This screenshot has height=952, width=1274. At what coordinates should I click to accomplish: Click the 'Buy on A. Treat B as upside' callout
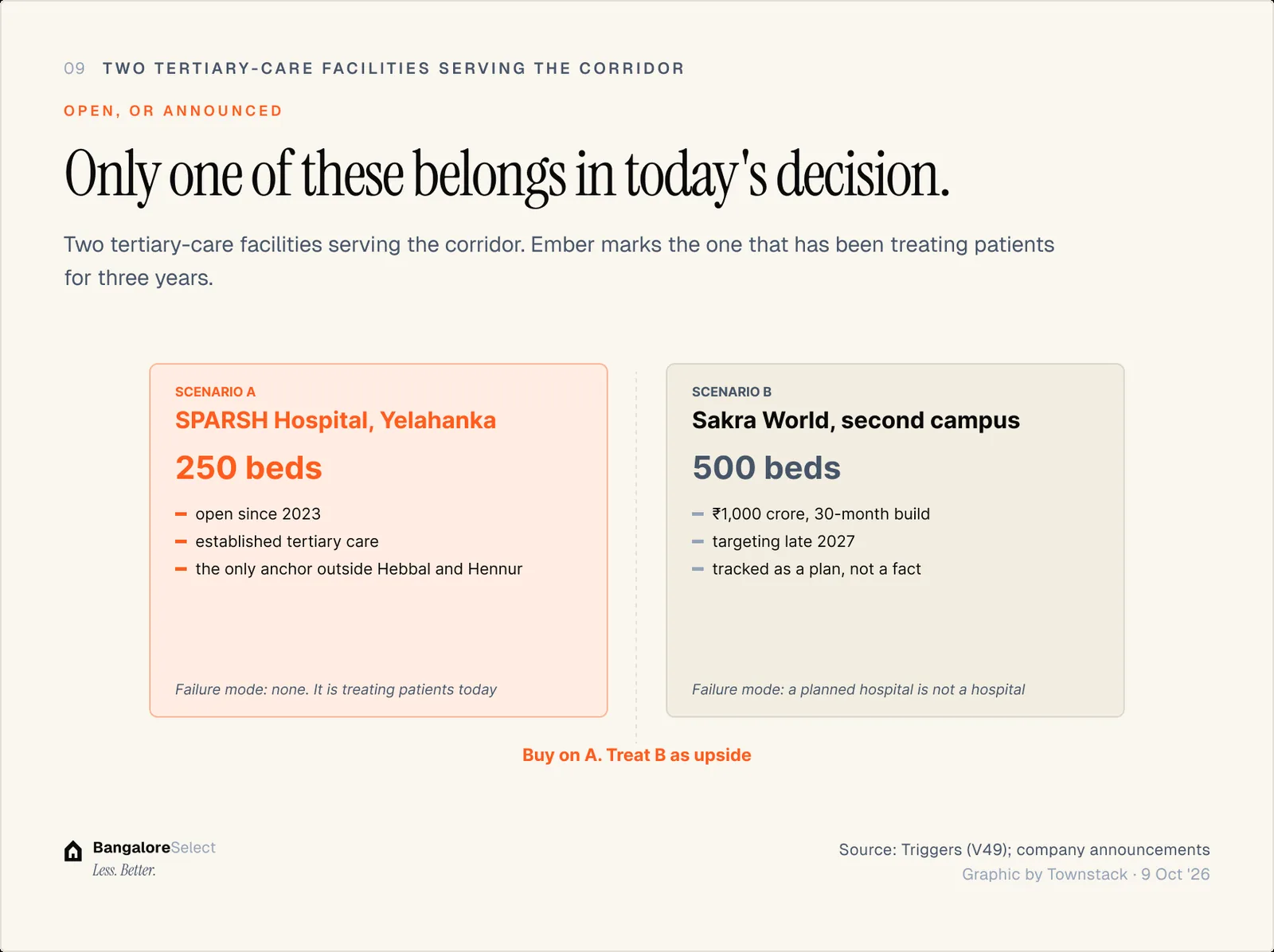636,755
